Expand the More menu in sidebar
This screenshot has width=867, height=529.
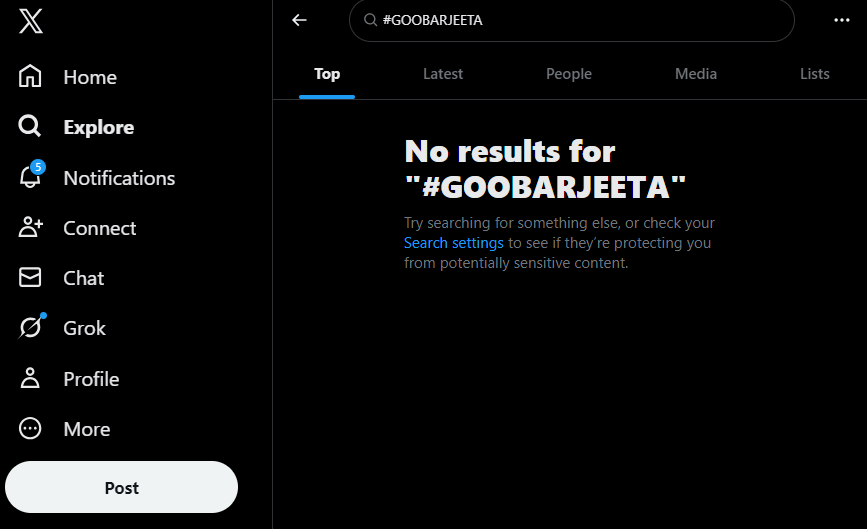click(x=31, y=429)
